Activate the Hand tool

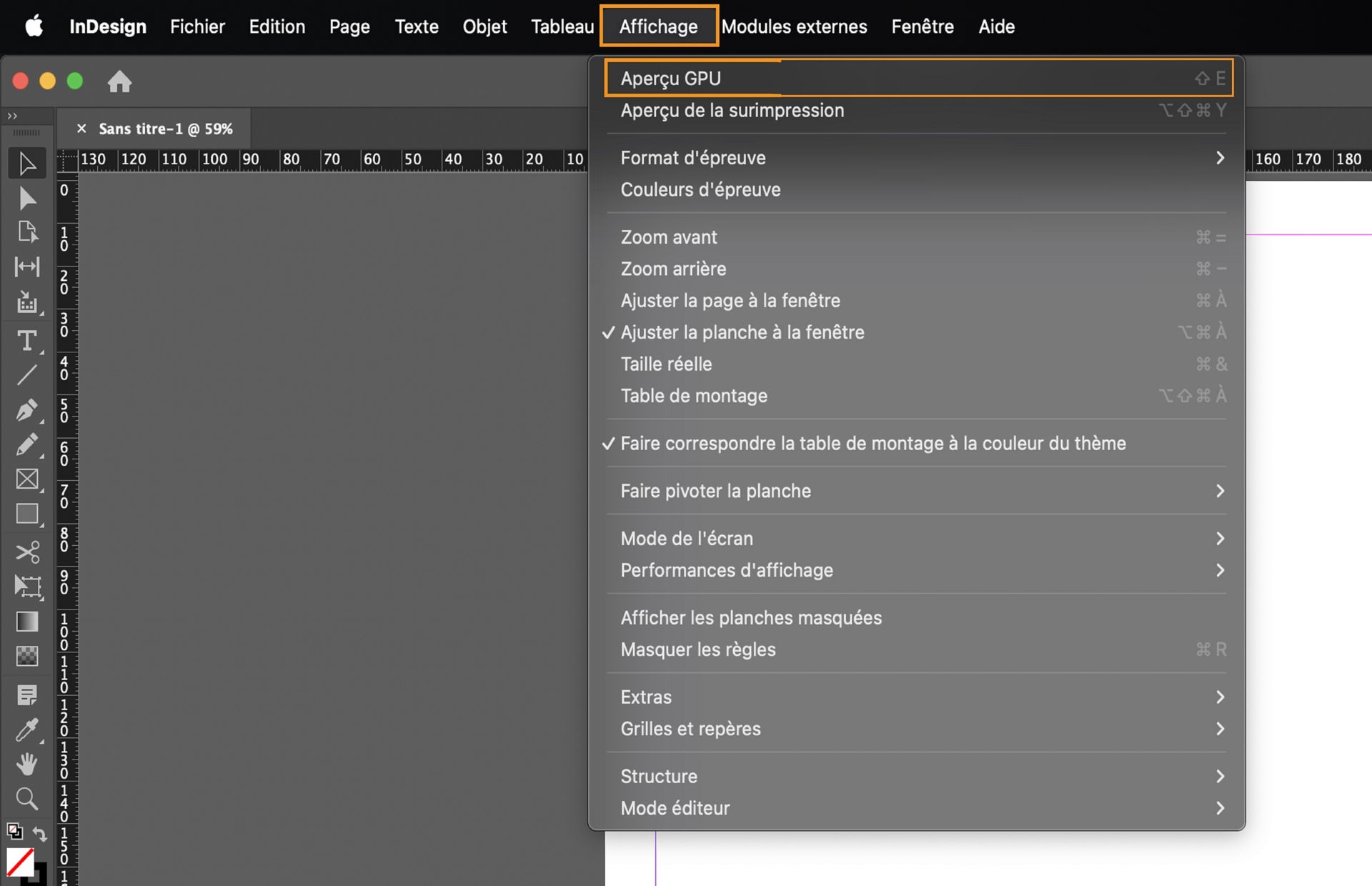click(27, 765)
